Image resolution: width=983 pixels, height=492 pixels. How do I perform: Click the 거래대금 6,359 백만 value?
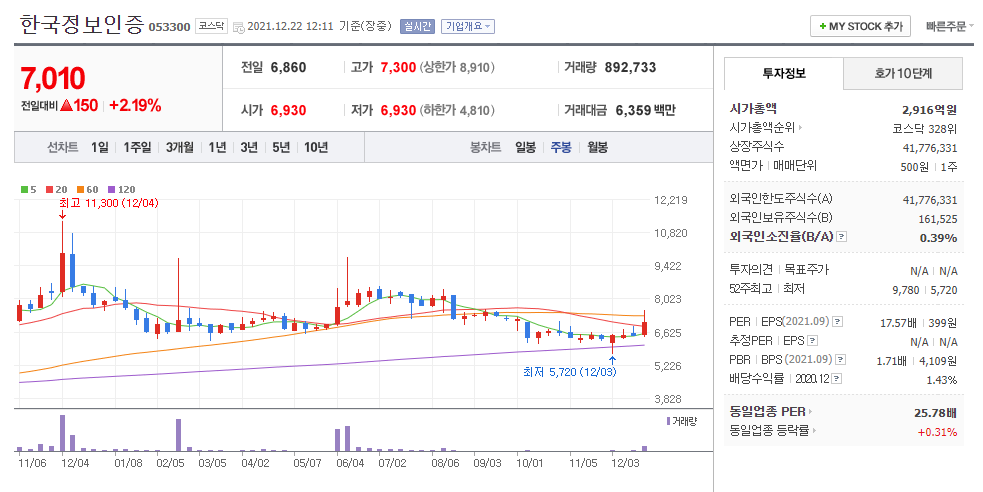click(x=645, y=110)
